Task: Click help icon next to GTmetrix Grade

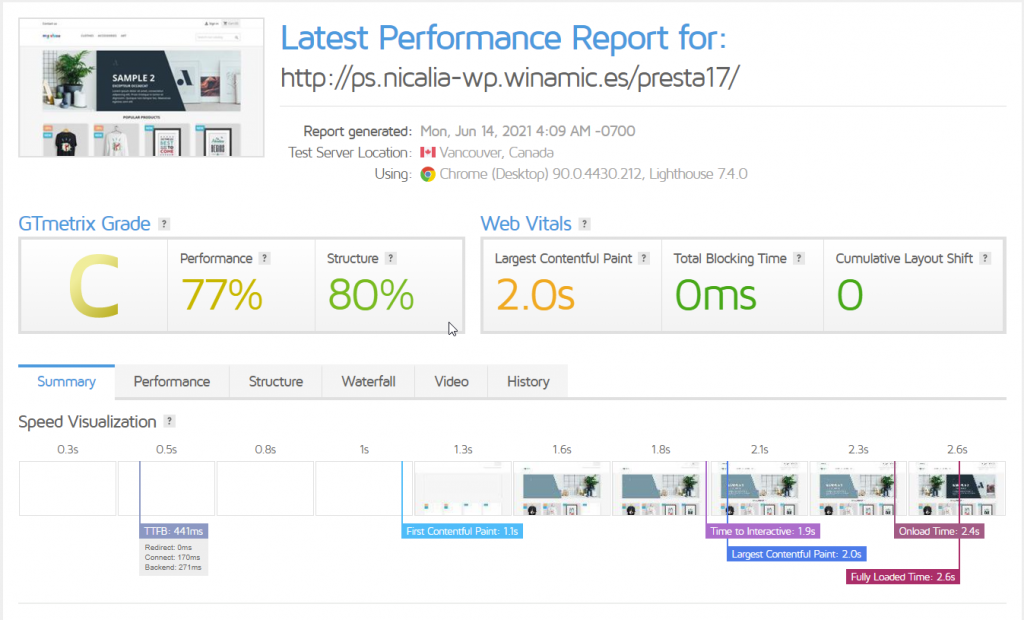Action: (164, 224)
